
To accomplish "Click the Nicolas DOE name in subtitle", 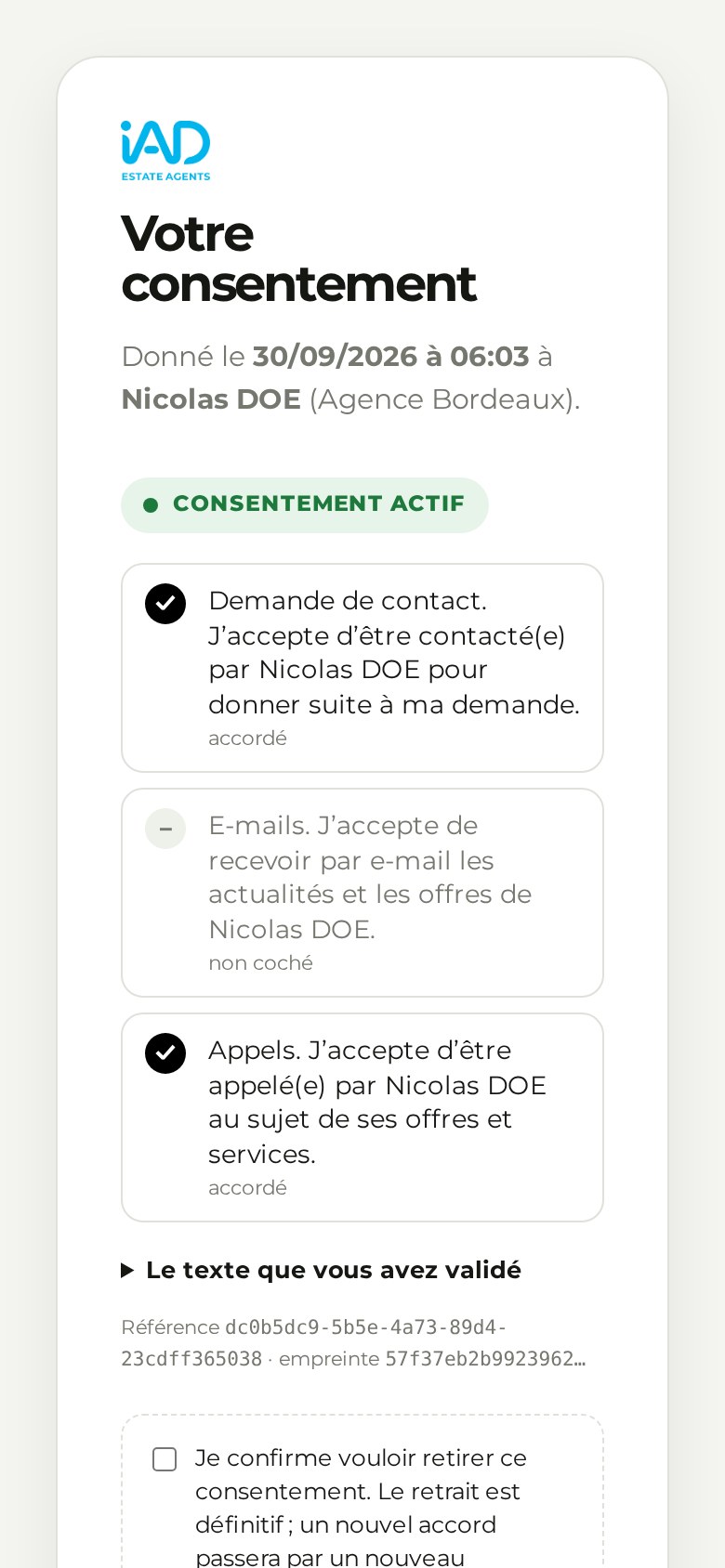I will 211,399.
